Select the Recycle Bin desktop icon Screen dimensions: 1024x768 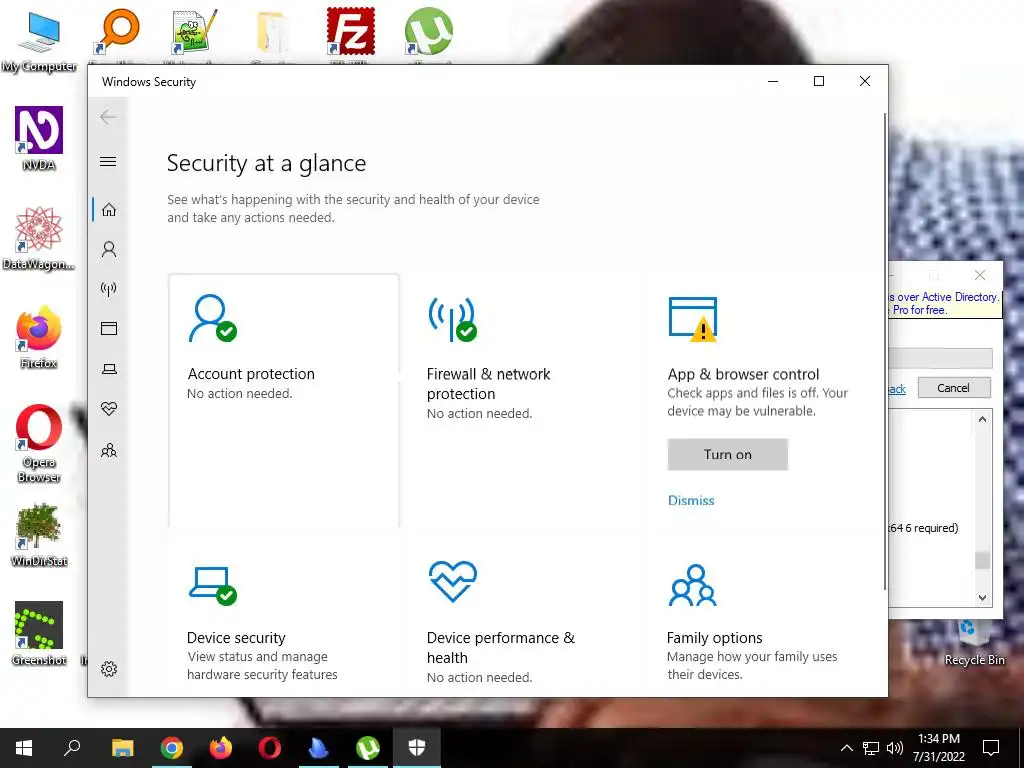(x=974, y=642)
